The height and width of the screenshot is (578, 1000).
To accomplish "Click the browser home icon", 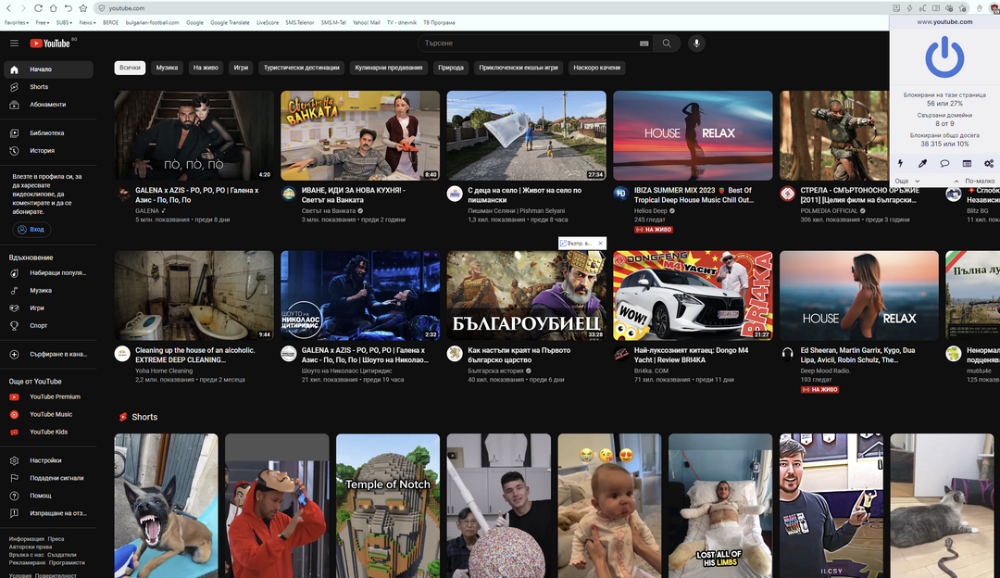I will pyautogui.click(x=53, y=8).
